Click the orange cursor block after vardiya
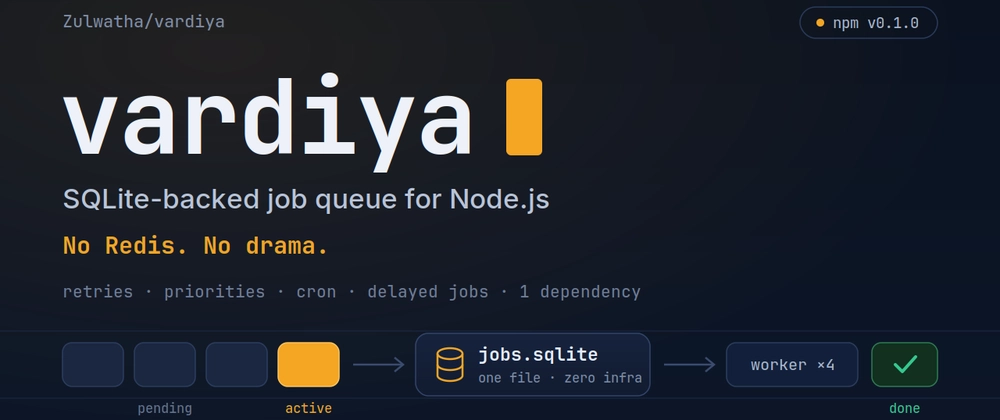Viewport: 1000px width, 420px height. (524, 117)
